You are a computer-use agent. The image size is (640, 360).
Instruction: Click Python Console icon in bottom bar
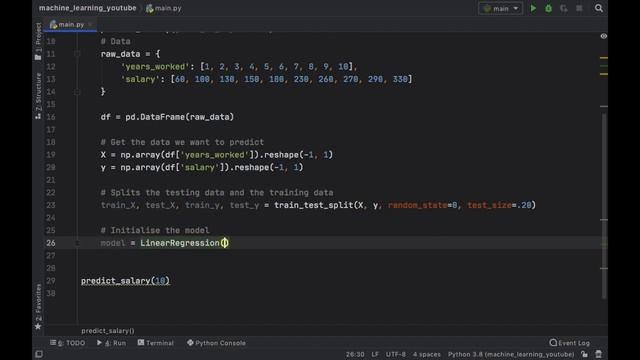tap(190, 342)
